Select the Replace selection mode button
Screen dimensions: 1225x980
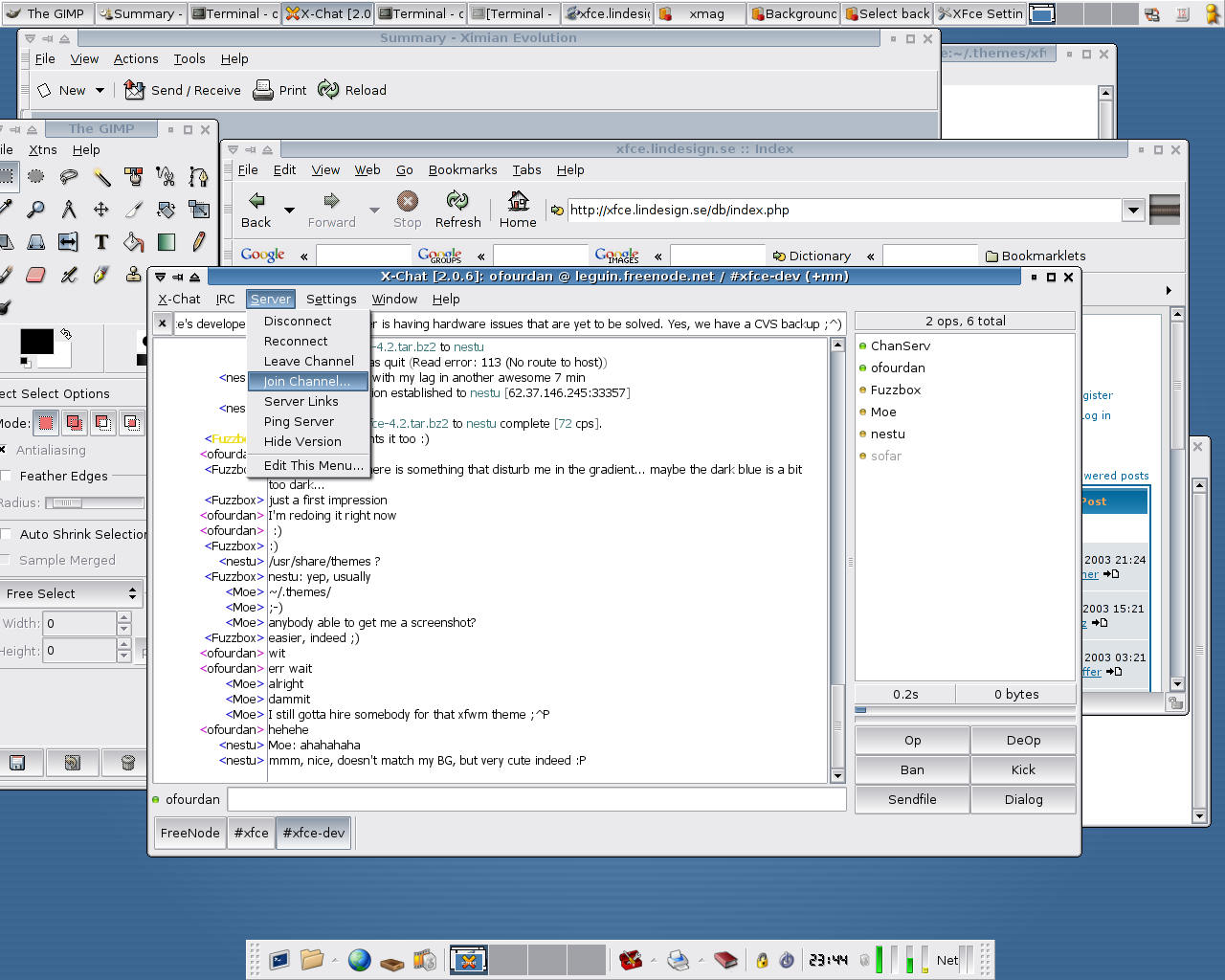pyautogui.click(x=46, y=423)
